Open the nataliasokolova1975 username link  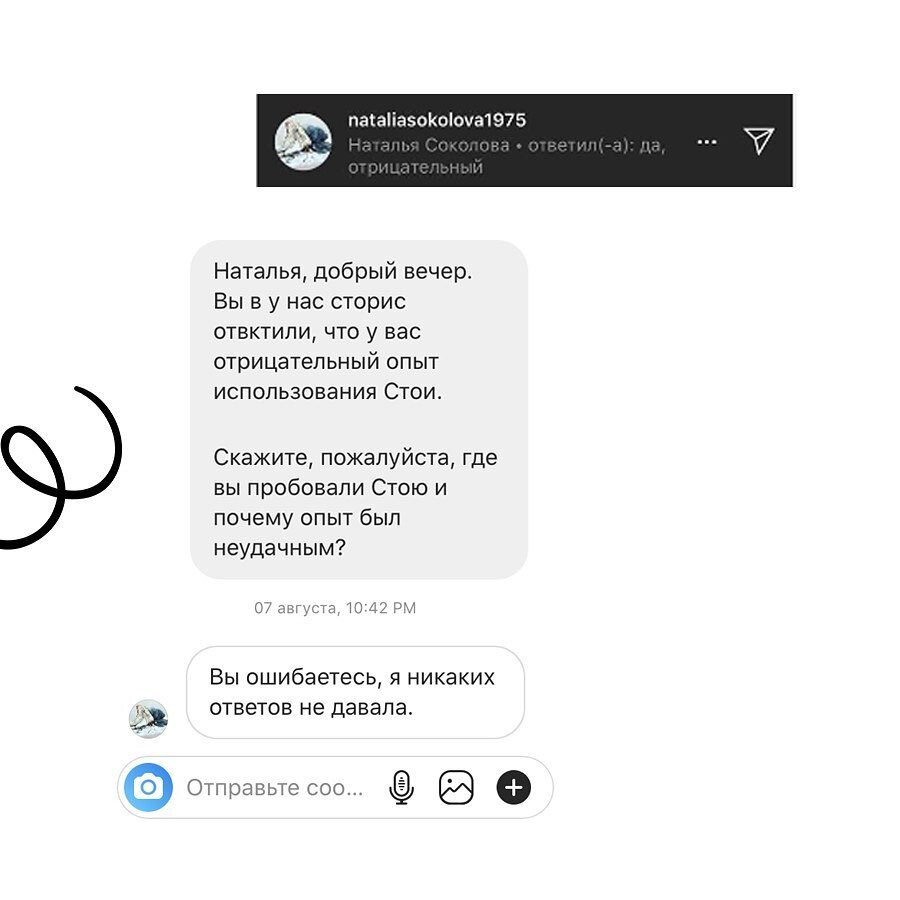click(x=437, y=120)
